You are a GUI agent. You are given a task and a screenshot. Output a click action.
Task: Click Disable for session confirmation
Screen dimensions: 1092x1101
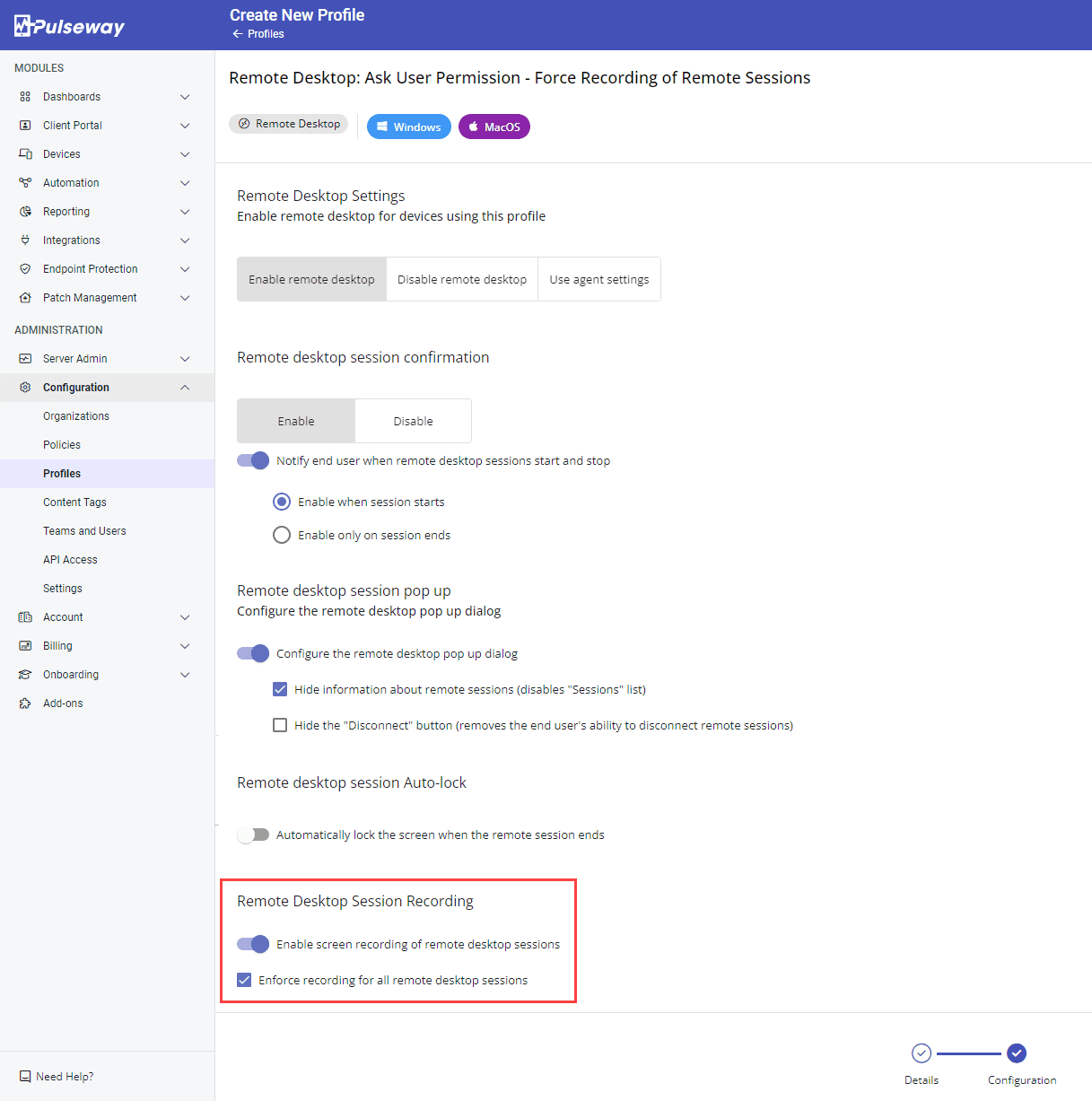(413, 421)
